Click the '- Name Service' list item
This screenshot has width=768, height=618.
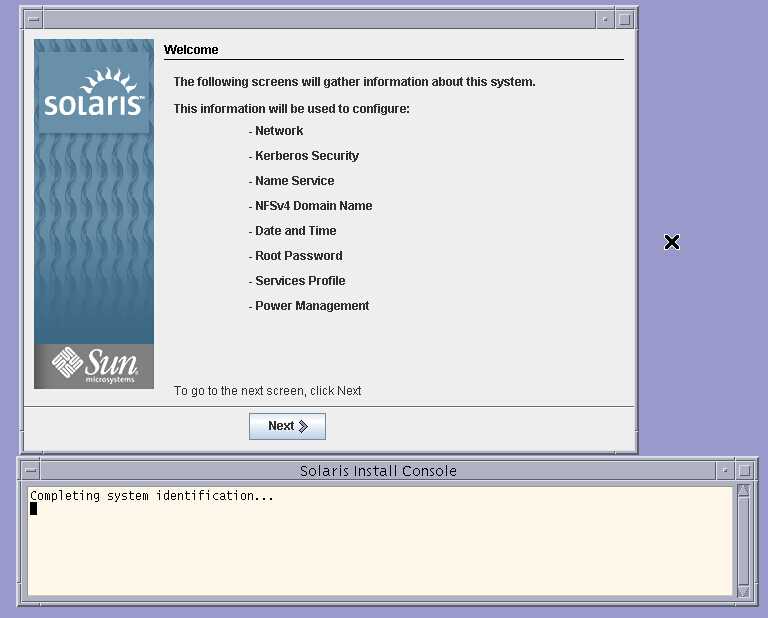pos(291,181)
